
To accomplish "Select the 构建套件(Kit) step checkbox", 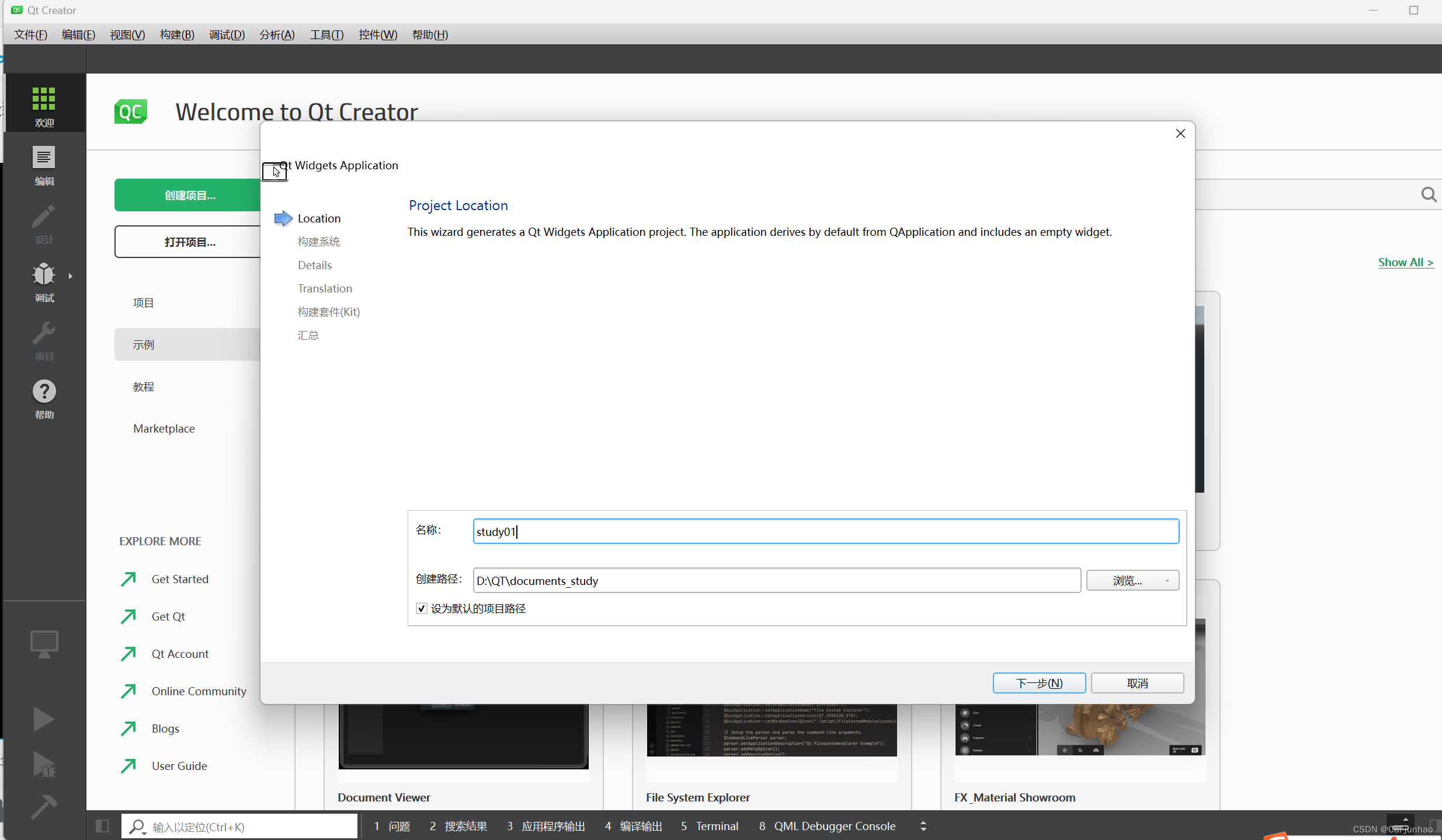I will pos(328,311).
